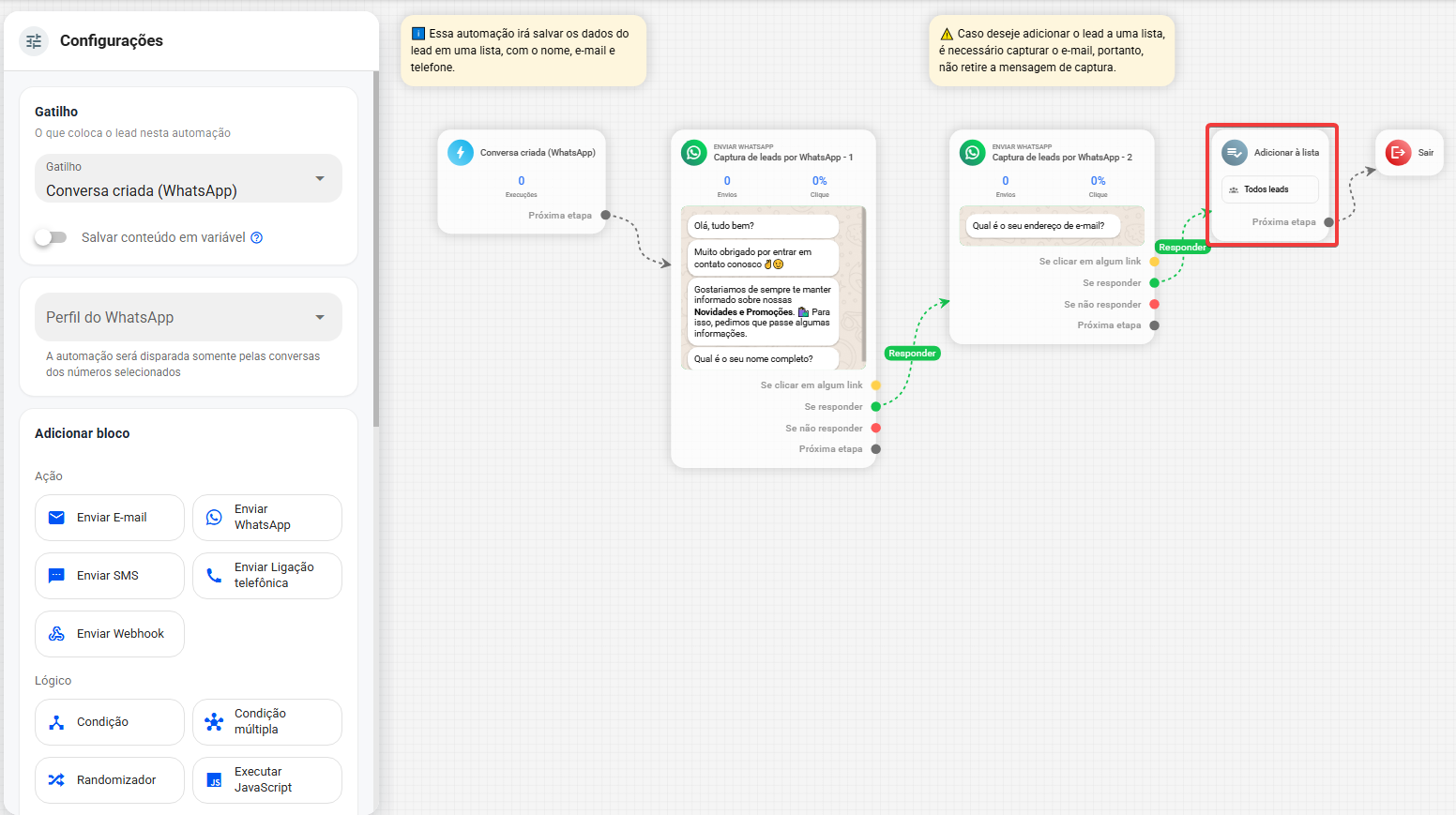Click the phone icon for Enviar Ligação telefônica
The width and height of the screenshot is (1456, 815).
pyautogui.click(x=214, y=576)
